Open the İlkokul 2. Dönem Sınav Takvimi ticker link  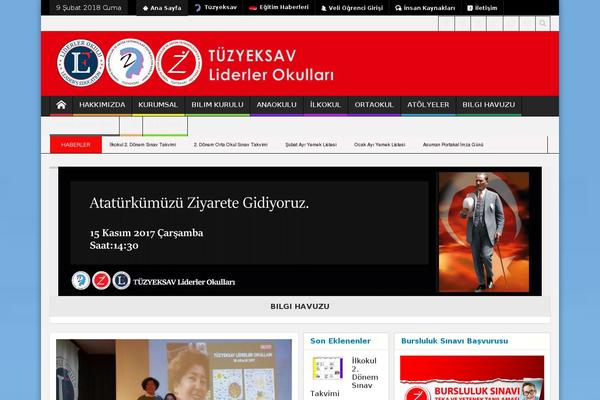pyautogui.click(x=143, y=145)
